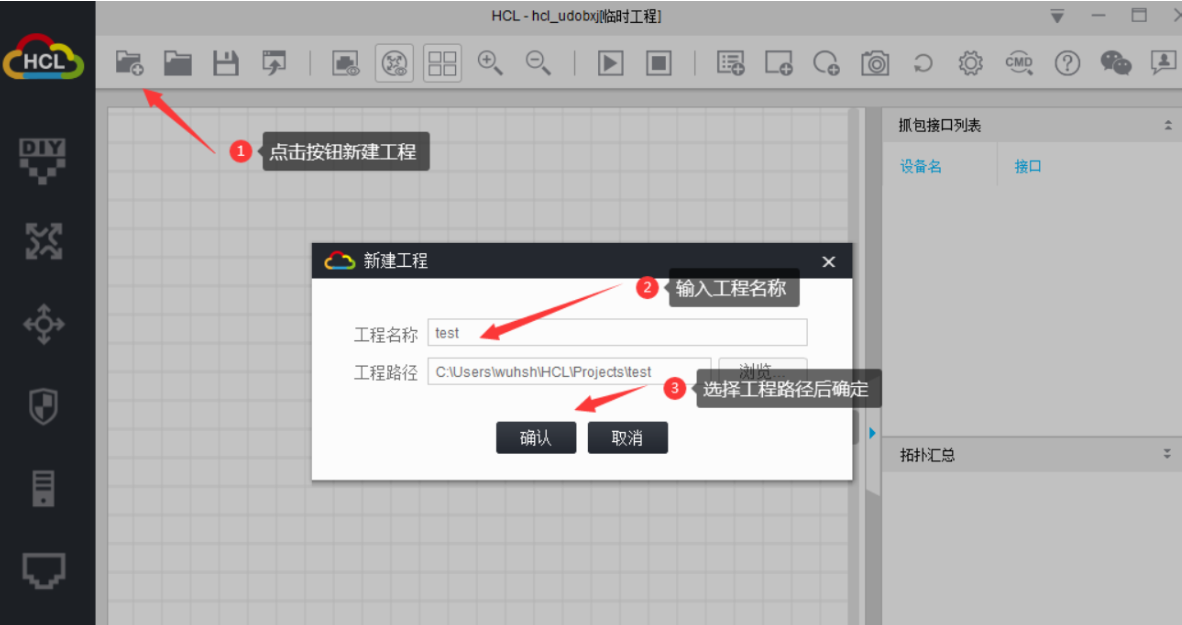Click the zoom in magnifier icon
Viewport: 1182px width, 625px height.
[x=489, y=63]
